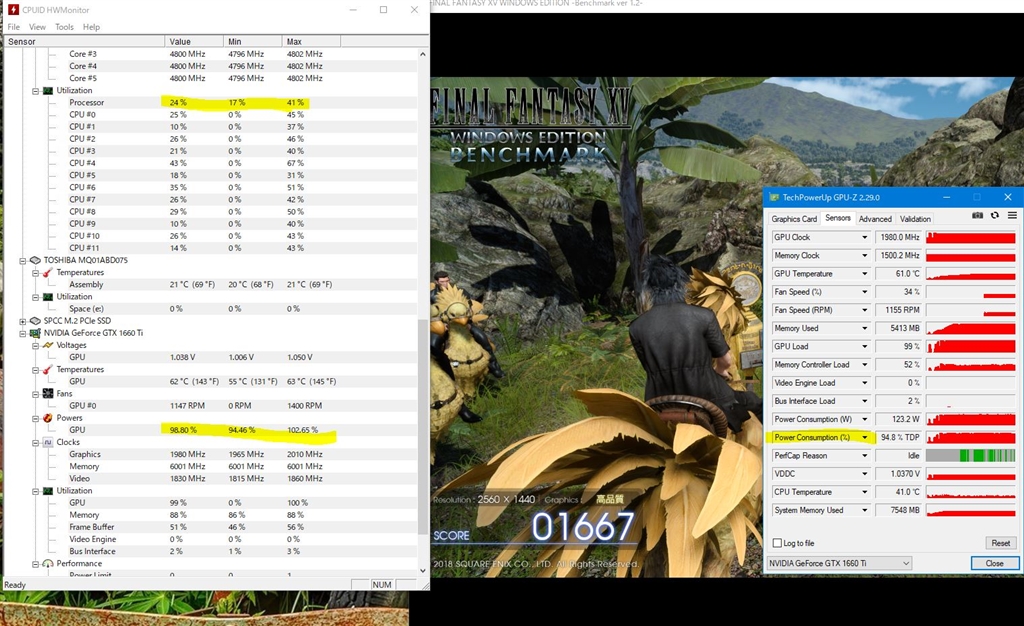1024x626 pixels.
Task: Click the 123.2 W power consumption value
Action: click(898, 419)
